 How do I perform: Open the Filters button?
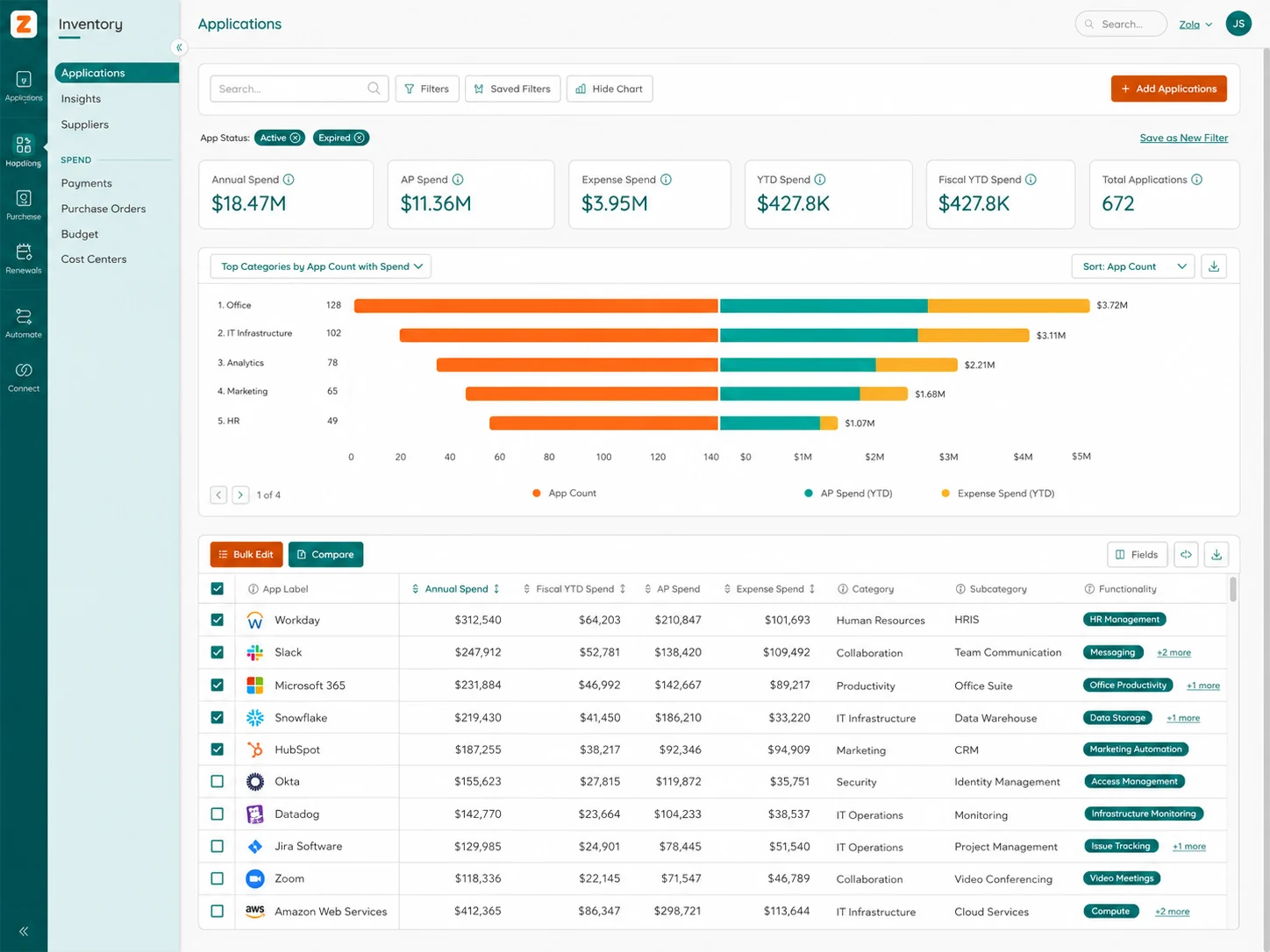427,89
